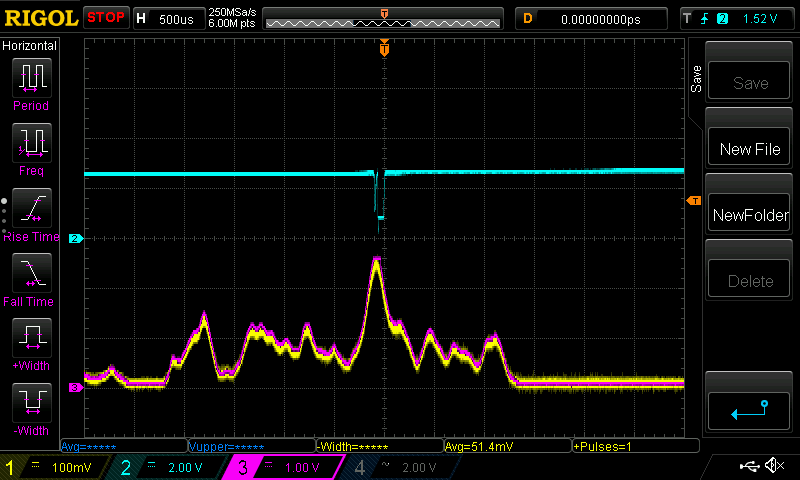The height and width of the screenshot is (480, 800).
Task: Click the Vupper=***** measurement result
Action: [252, 446]
